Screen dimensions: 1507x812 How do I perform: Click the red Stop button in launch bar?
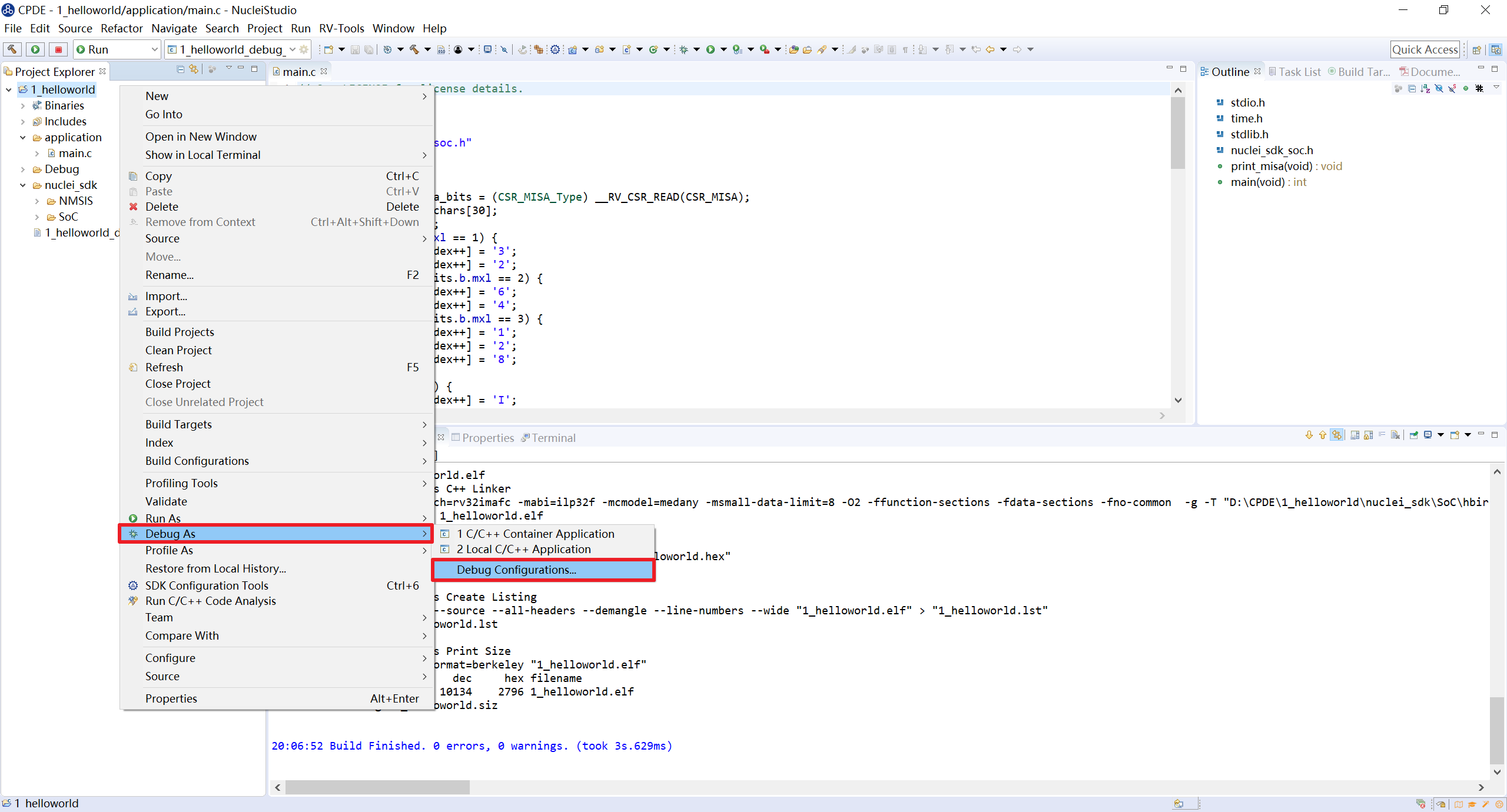tap(58, 49)
